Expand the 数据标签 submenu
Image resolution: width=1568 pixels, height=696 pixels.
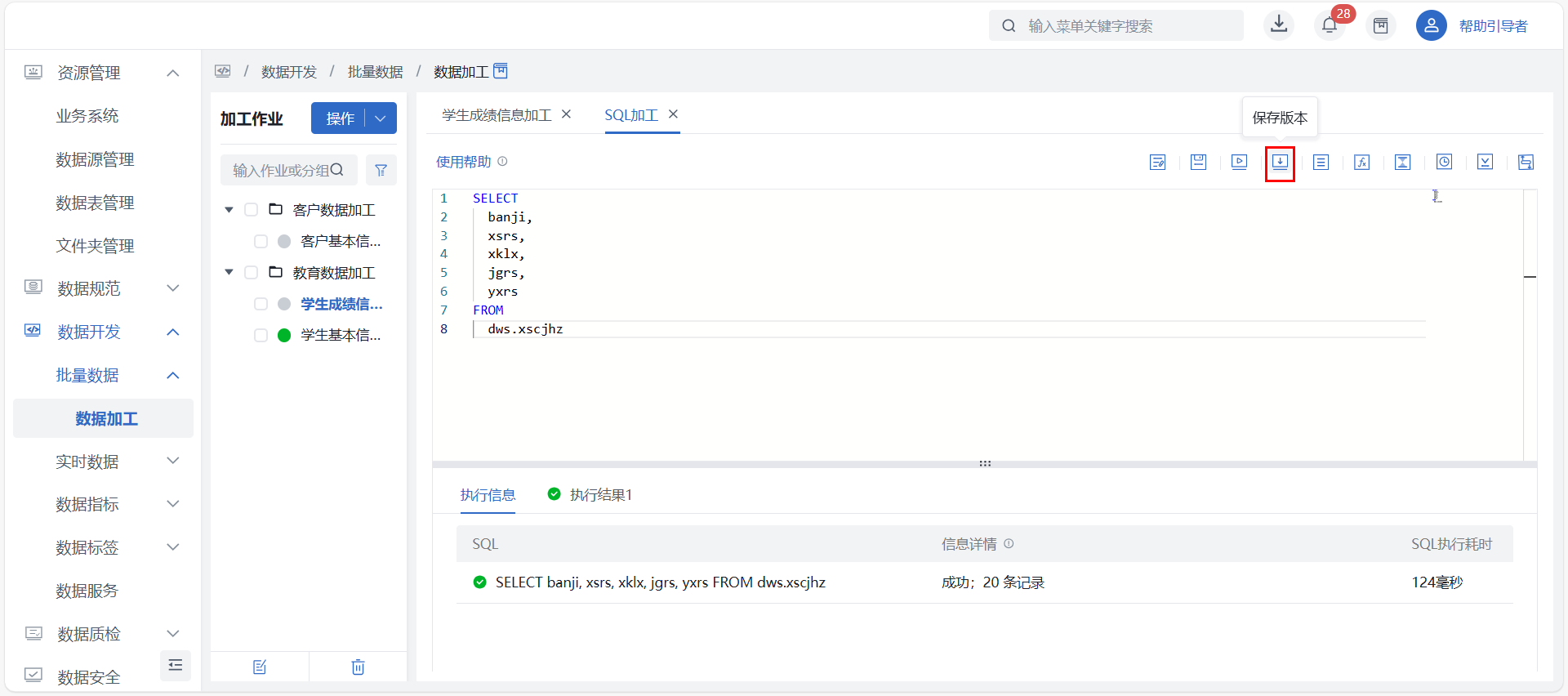[172, 547]
